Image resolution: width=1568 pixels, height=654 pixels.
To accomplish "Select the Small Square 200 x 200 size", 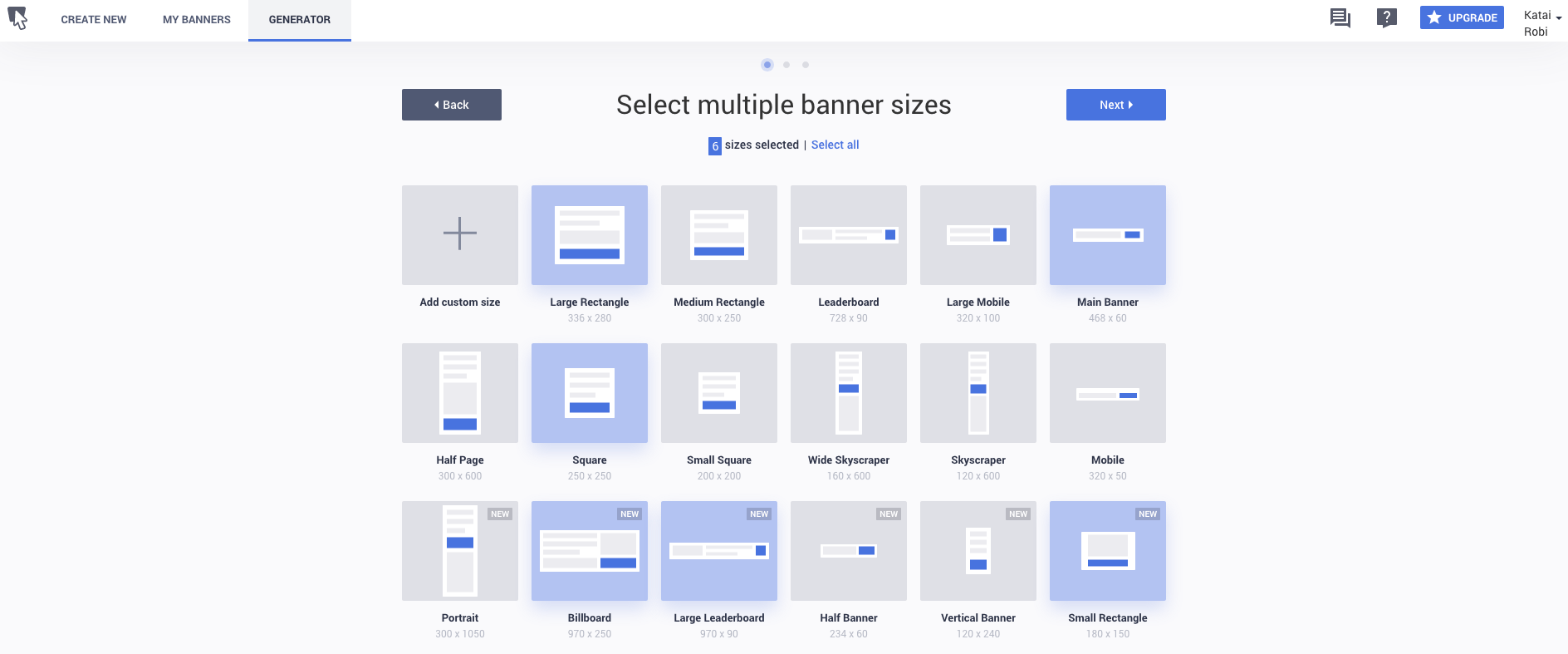I will (x=719, y=393).
